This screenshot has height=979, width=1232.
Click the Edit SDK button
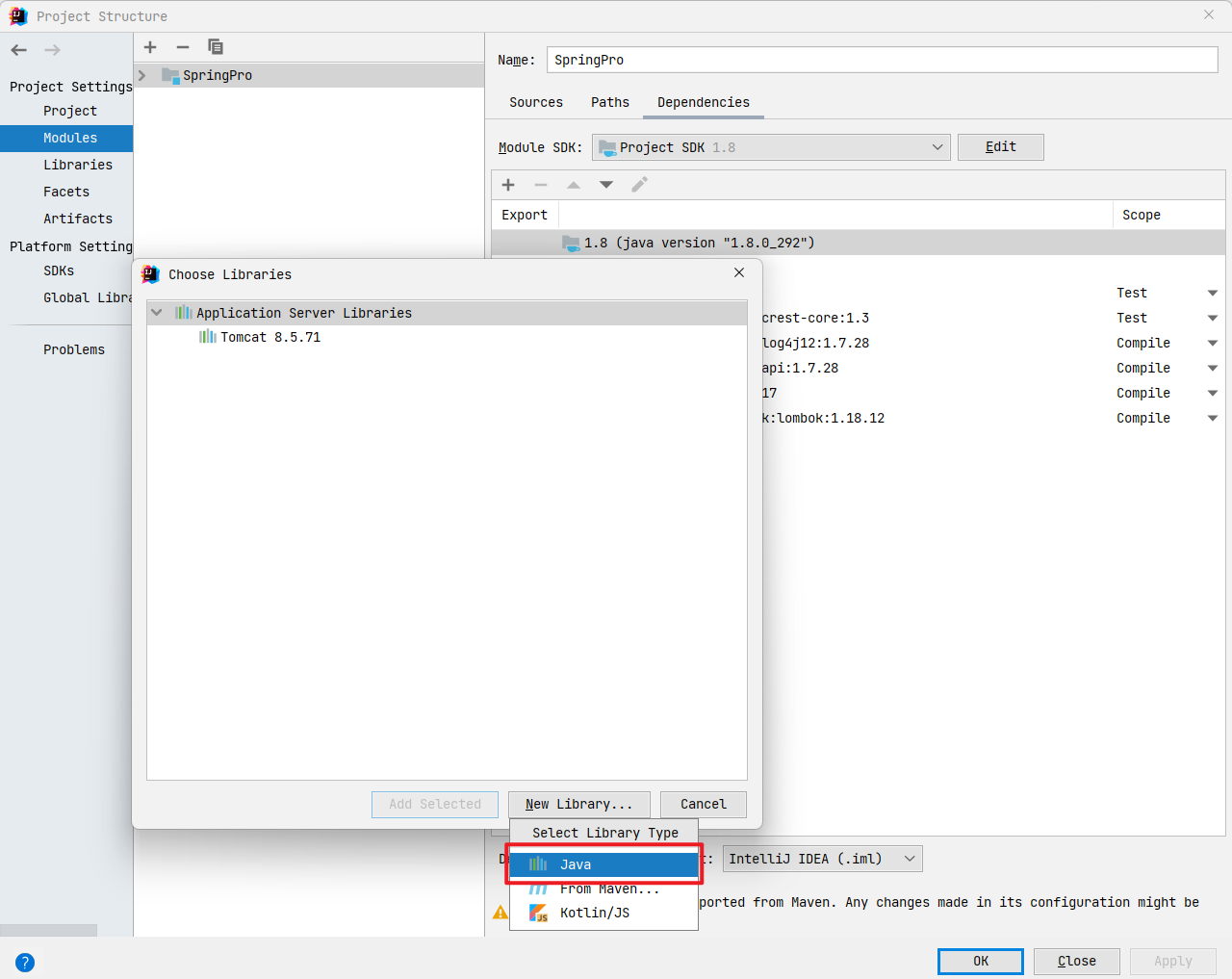(1001, 147)
